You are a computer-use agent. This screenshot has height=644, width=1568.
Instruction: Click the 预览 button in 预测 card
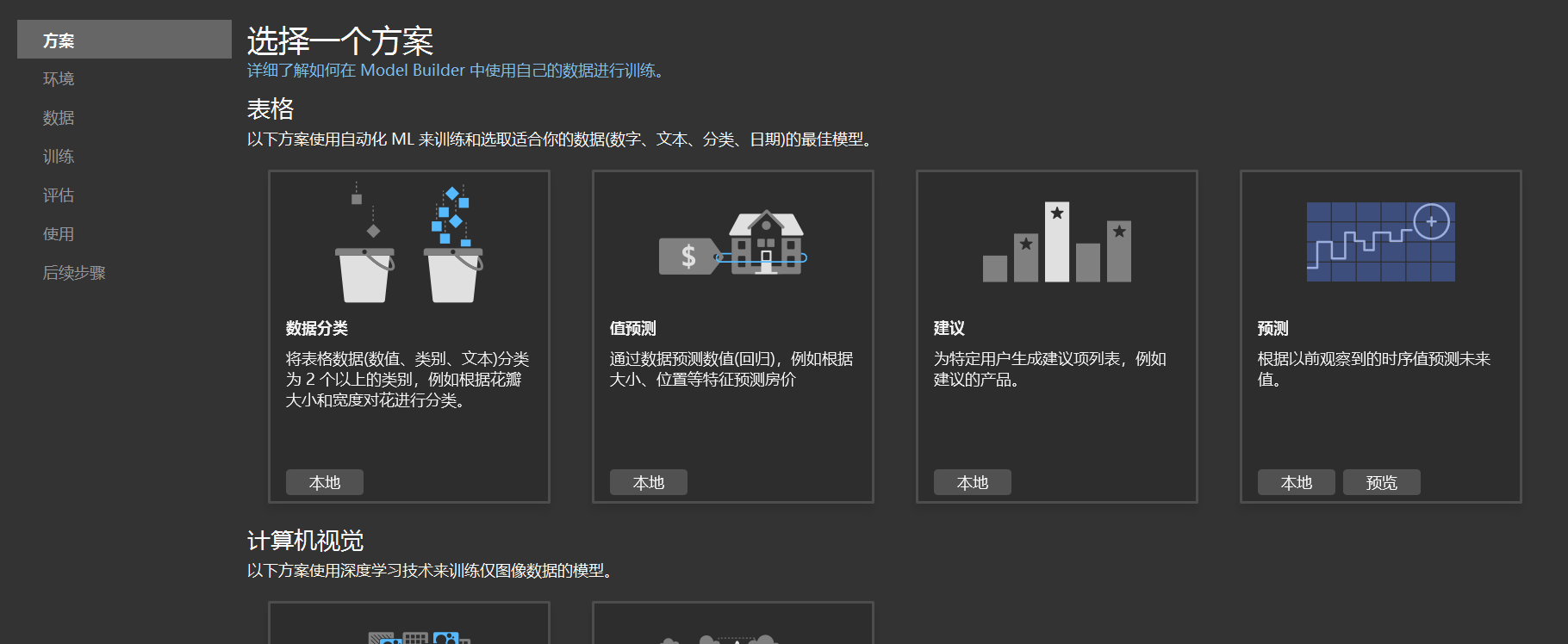(x=1382, y=482)
